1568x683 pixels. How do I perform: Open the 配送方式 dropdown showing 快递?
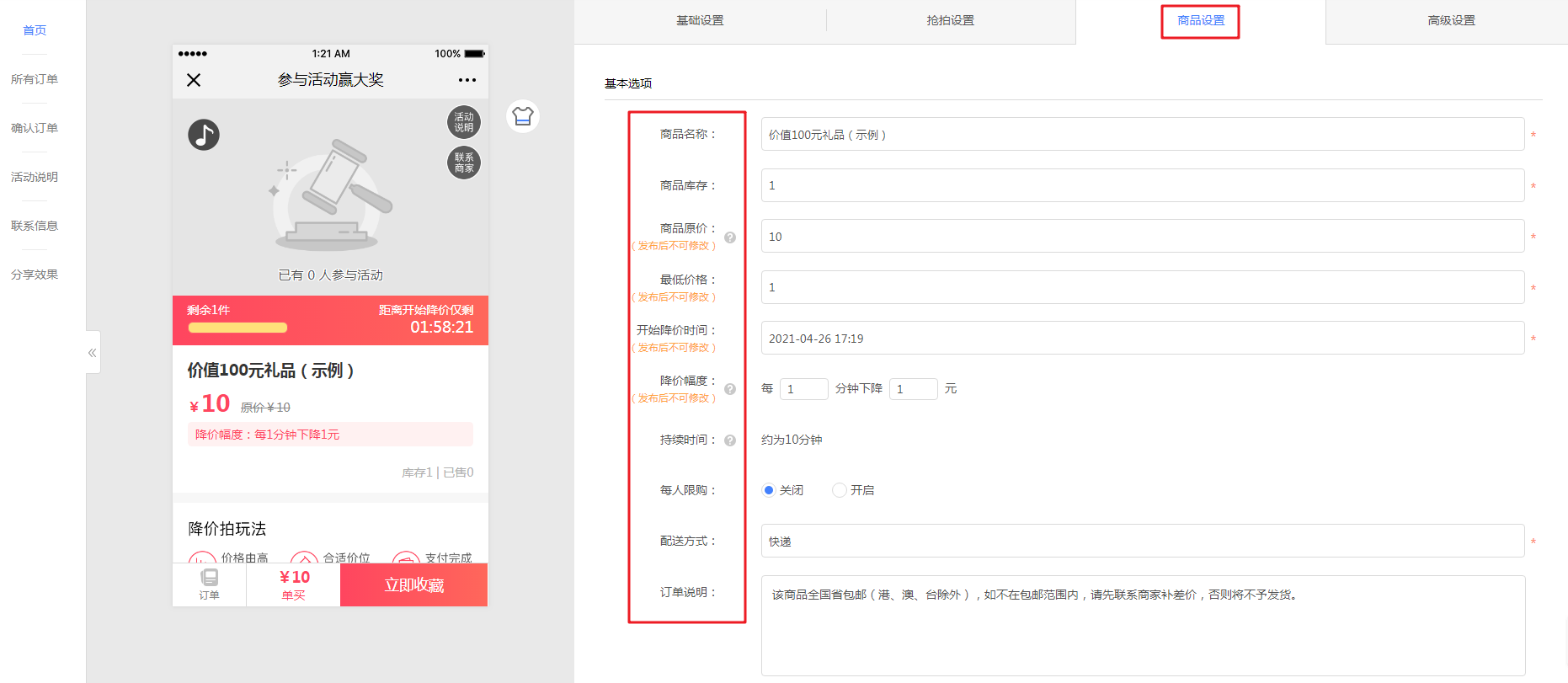[1143, 541]
